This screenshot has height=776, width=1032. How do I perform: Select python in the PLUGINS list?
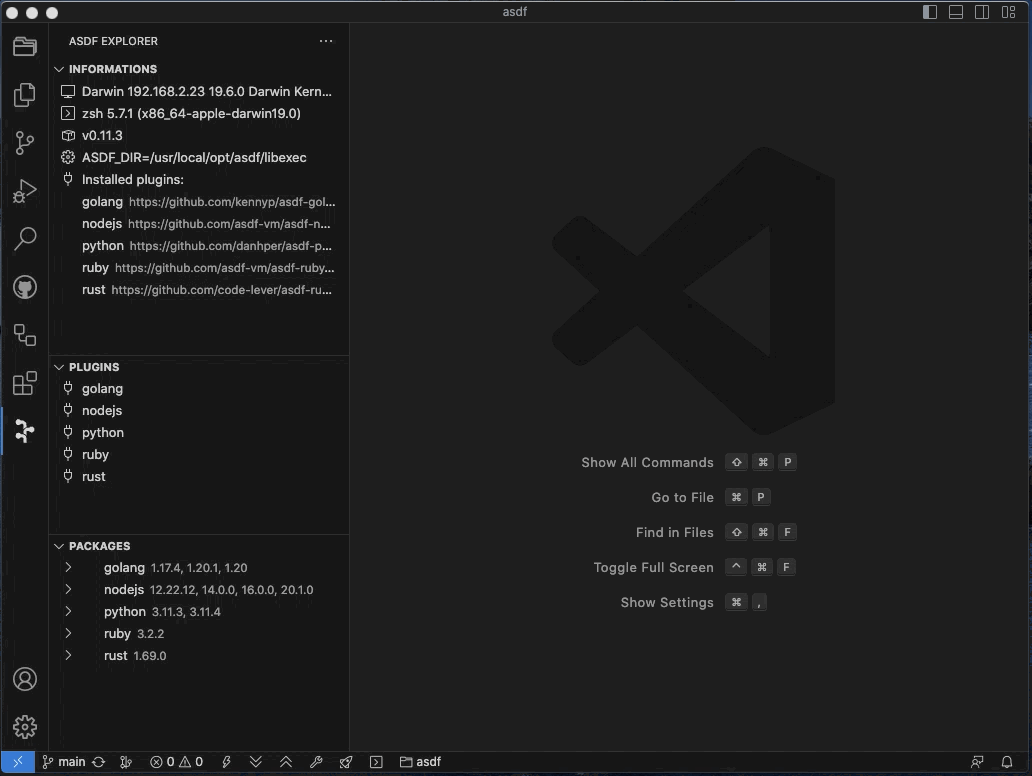tap(199, 432)
